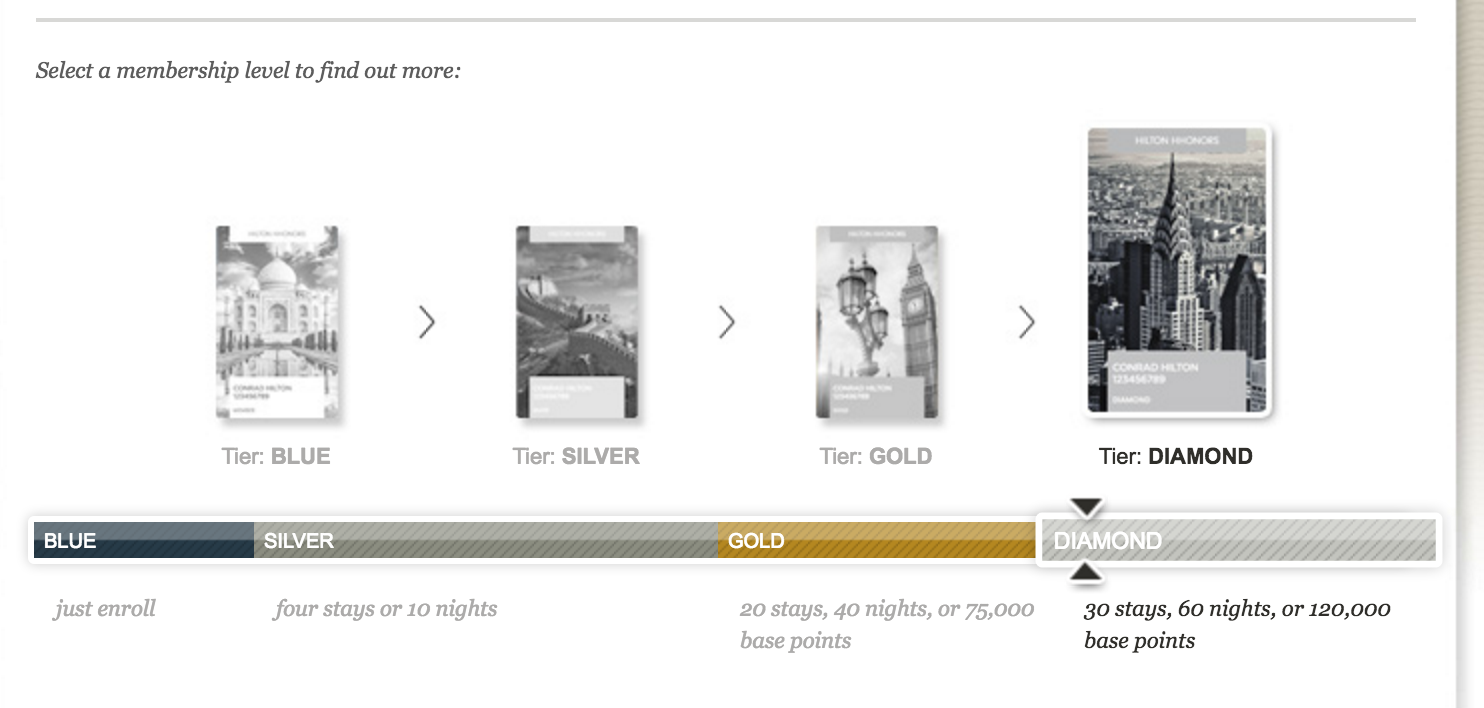Screen dimensions: 1484x708
Task: Select the Blue tier Taj Mahal card
Action: 277,322
